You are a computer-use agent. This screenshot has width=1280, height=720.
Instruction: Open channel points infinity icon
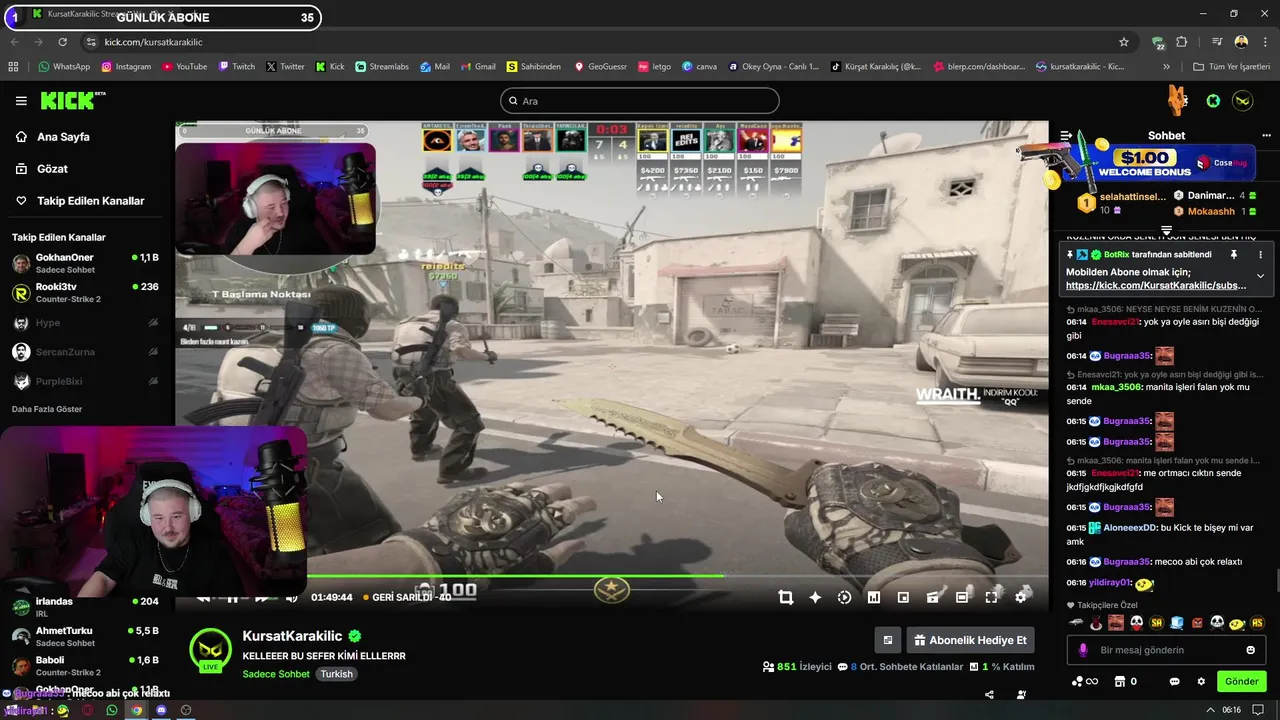coord(1084,682)
